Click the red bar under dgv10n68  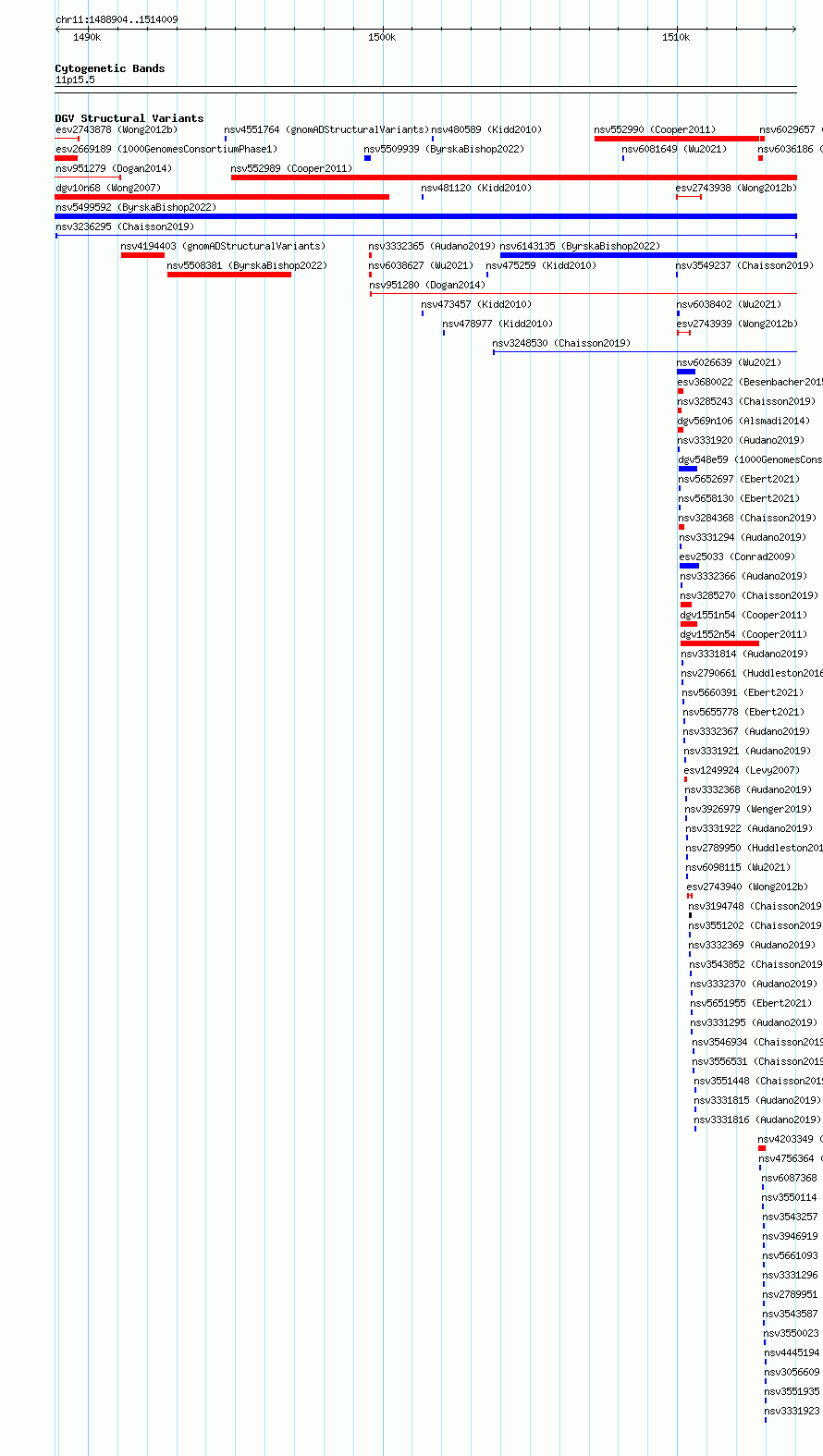tap(222, 197)
